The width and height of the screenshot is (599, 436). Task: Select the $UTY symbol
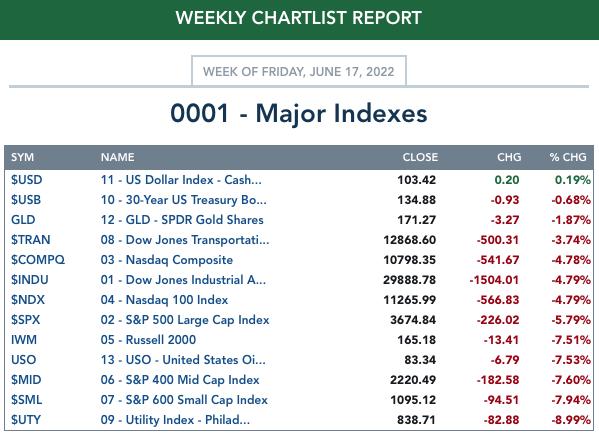click(26, 420)
